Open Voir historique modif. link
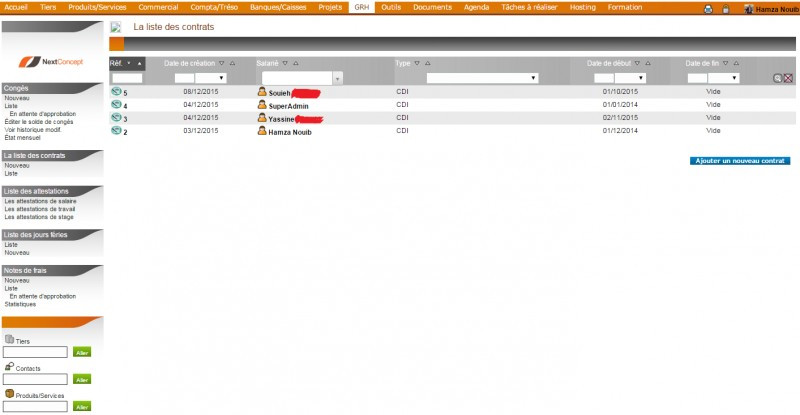This screenshot has height=415, width=800. pyautogui.click(x=33, y=130)
